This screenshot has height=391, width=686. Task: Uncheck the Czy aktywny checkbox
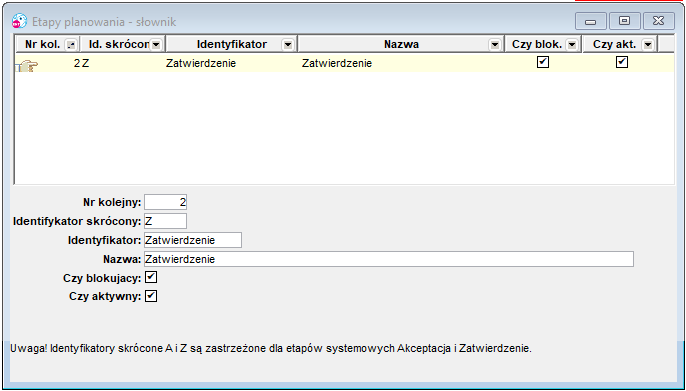click(151, 296)
